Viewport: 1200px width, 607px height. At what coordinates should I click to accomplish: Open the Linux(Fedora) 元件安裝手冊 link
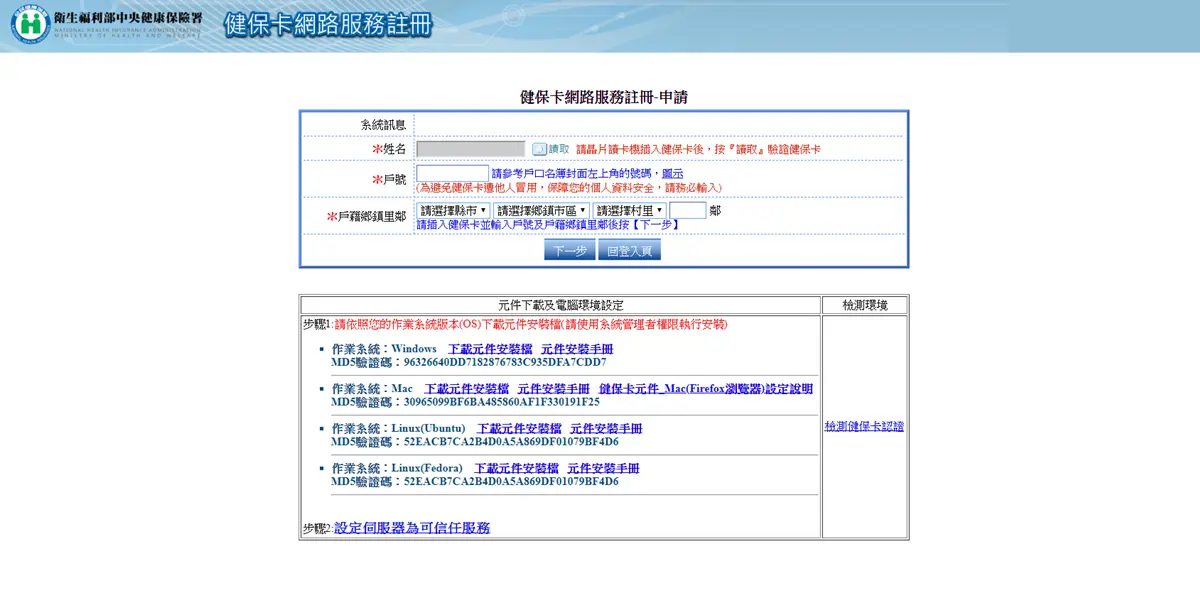pyautogui.click(x=603, y=468)
